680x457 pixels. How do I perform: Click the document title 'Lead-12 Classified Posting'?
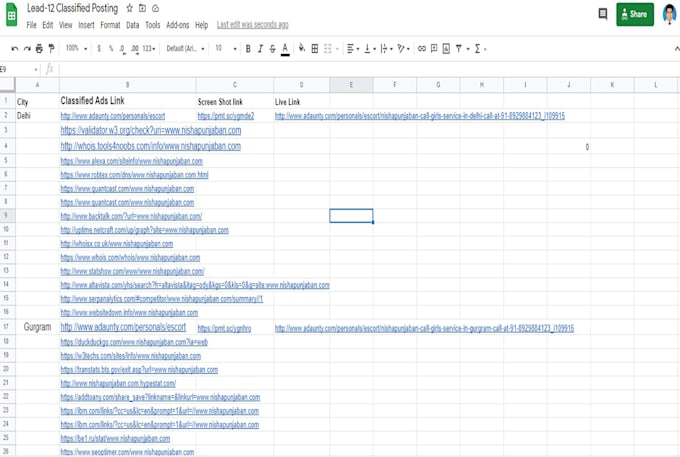[72, 8]
